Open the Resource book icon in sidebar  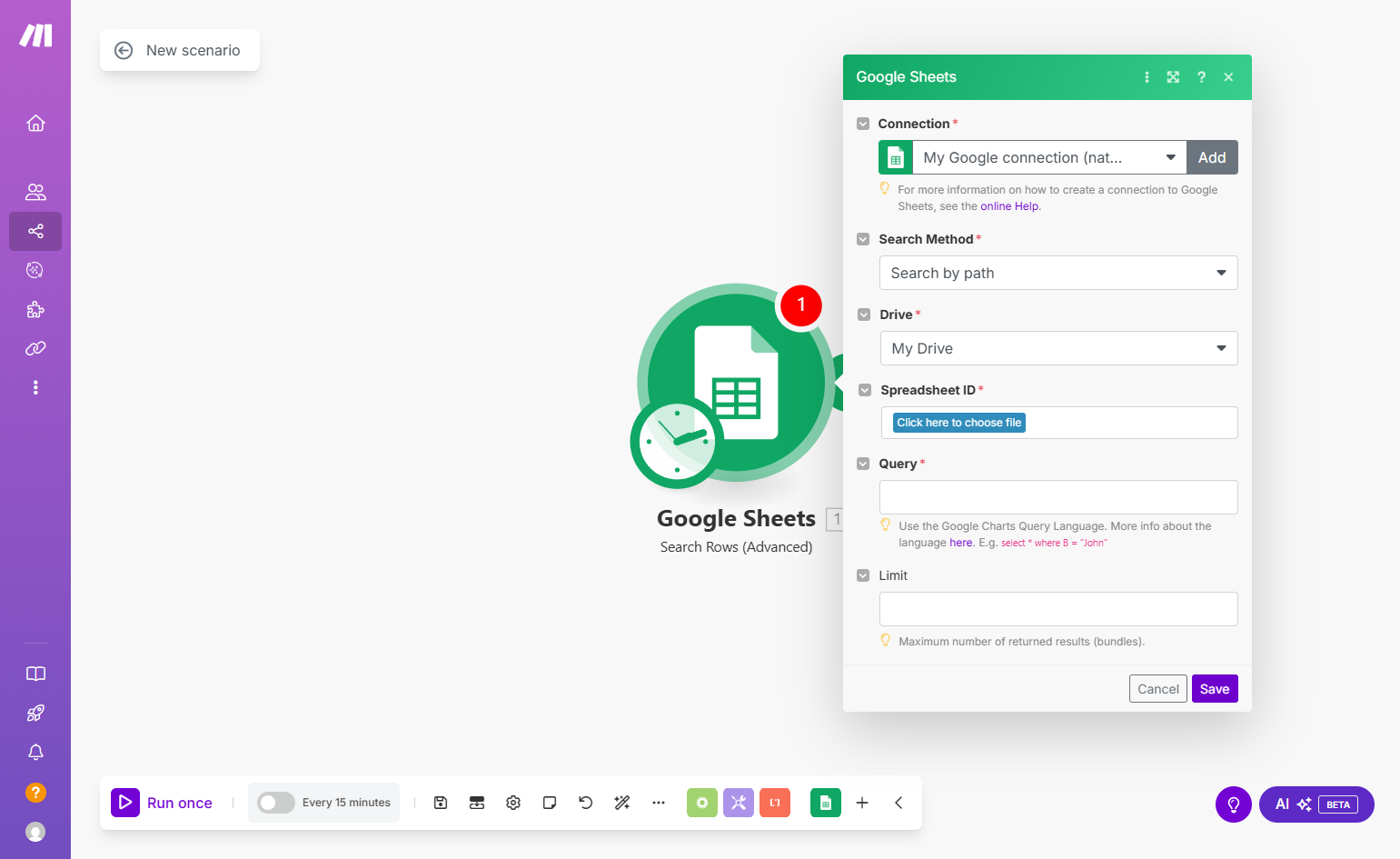[35, 674]
